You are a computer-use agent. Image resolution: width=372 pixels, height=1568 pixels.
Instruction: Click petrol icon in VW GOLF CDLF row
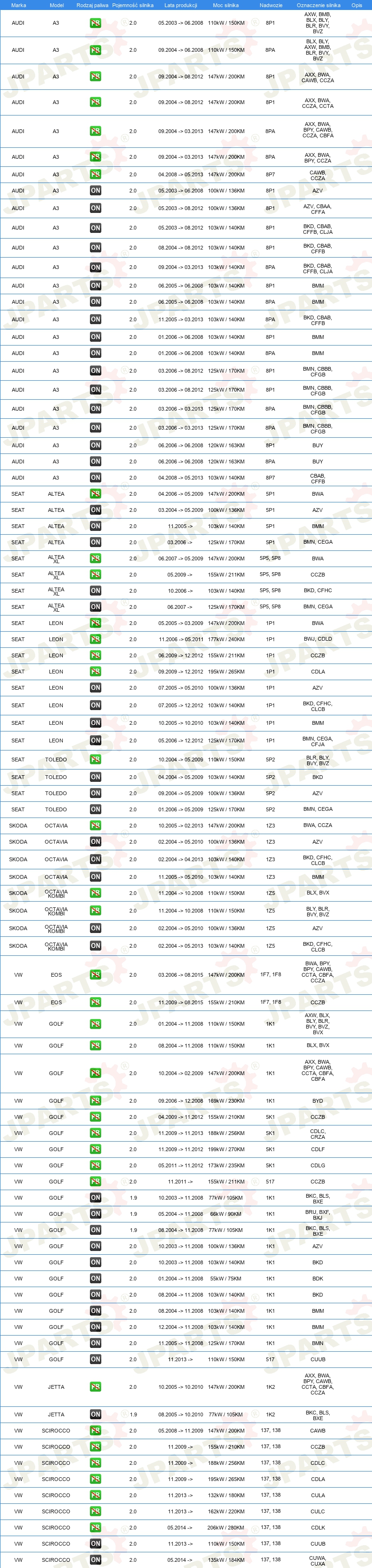point(96,1149)
